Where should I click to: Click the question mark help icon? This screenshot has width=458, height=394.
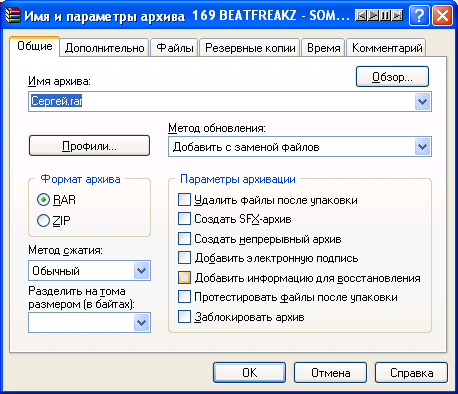pyautogui.click(x=419, y=16)
